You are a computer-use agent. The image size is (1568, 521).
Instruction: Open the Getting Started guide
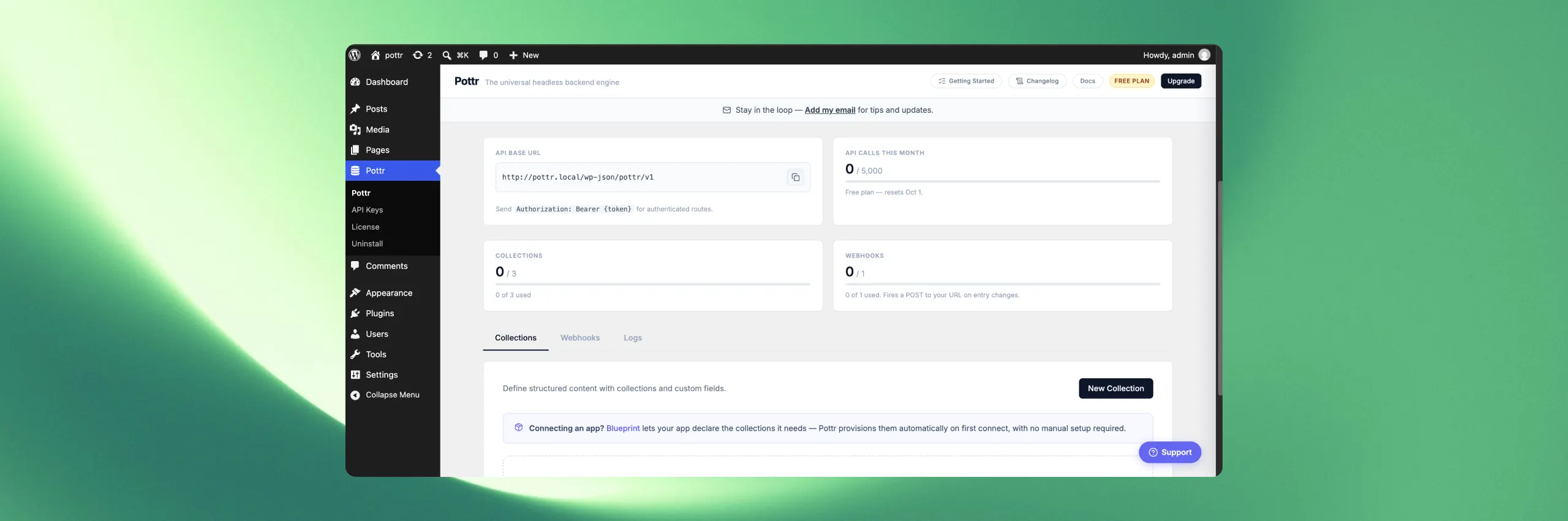point(966,81)
